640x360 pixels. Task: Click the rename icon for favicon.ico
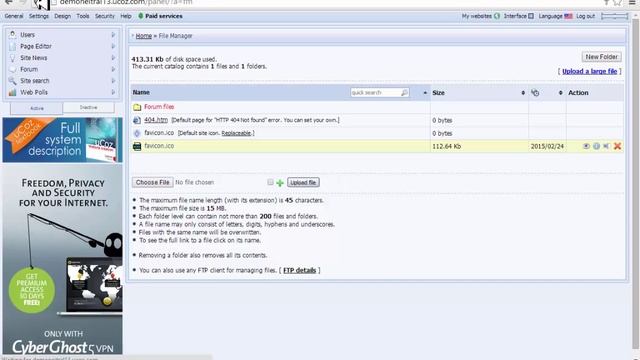(607, 146)
